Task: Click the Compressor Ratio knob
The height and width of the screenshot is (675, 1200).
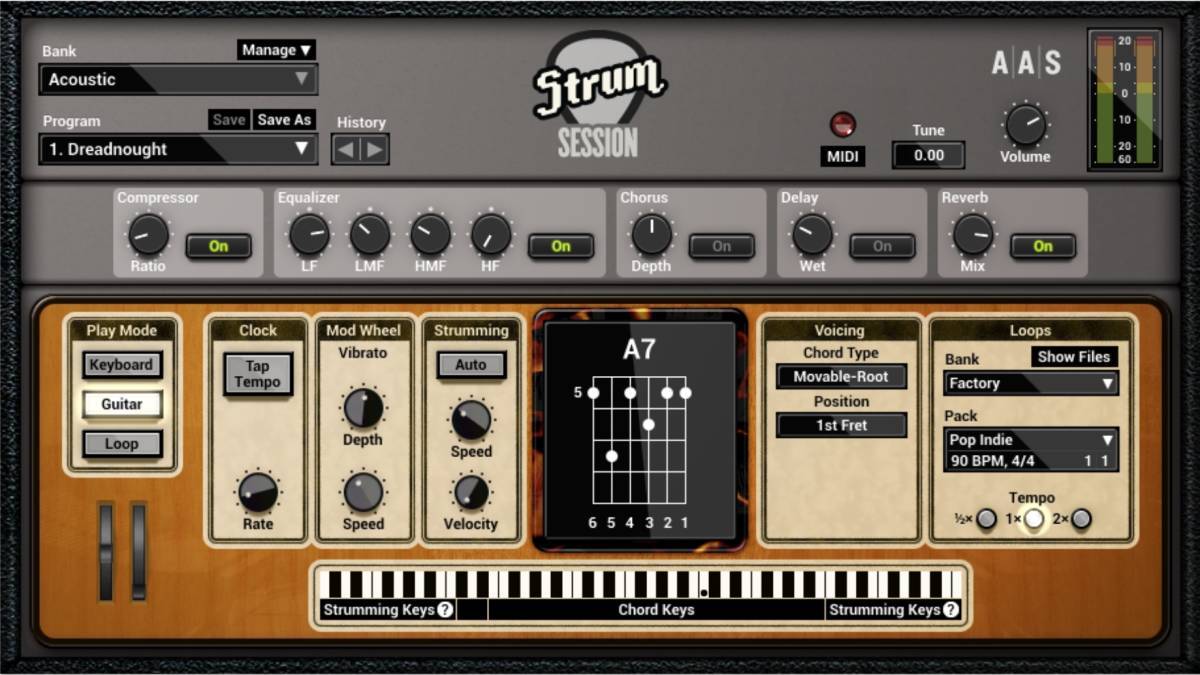Action: coord(148,235)
